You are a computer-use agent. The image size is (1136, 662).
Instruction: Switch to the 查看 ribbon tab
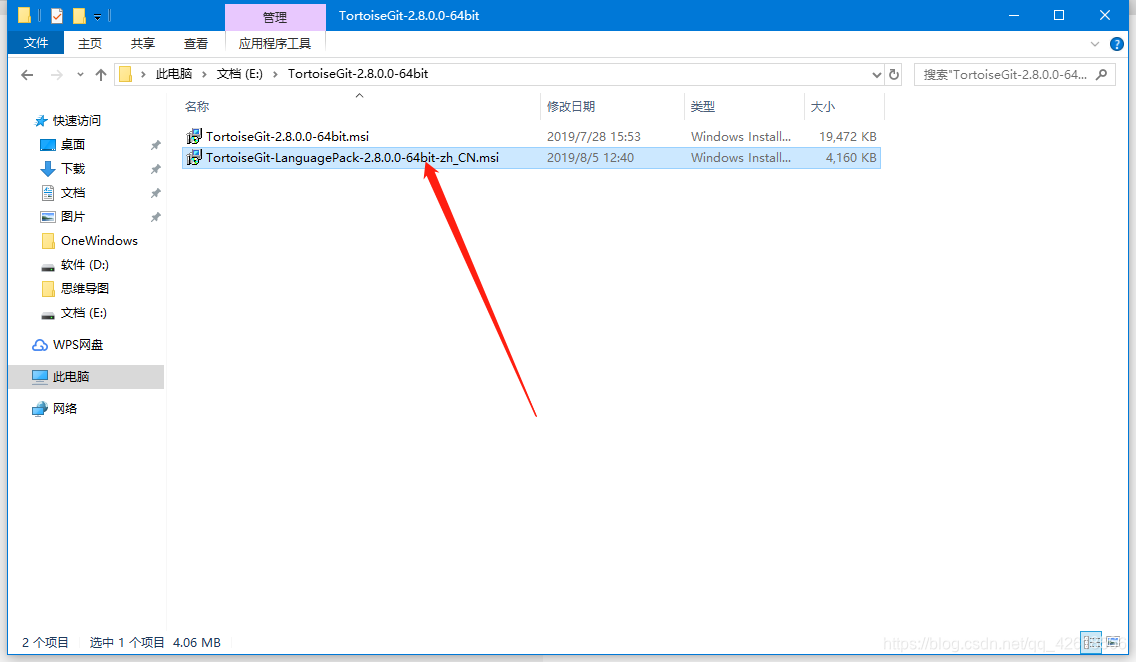[x=196, y=43]
